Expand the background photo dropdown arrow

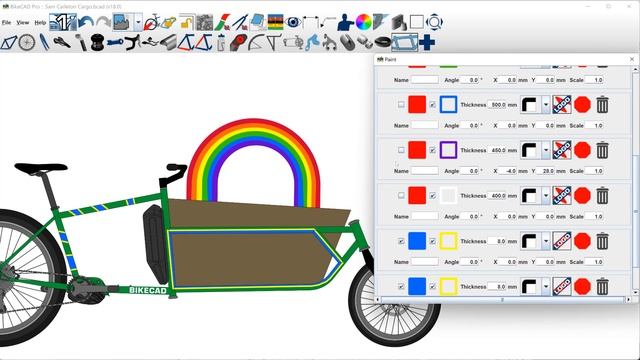pos(138,22)
